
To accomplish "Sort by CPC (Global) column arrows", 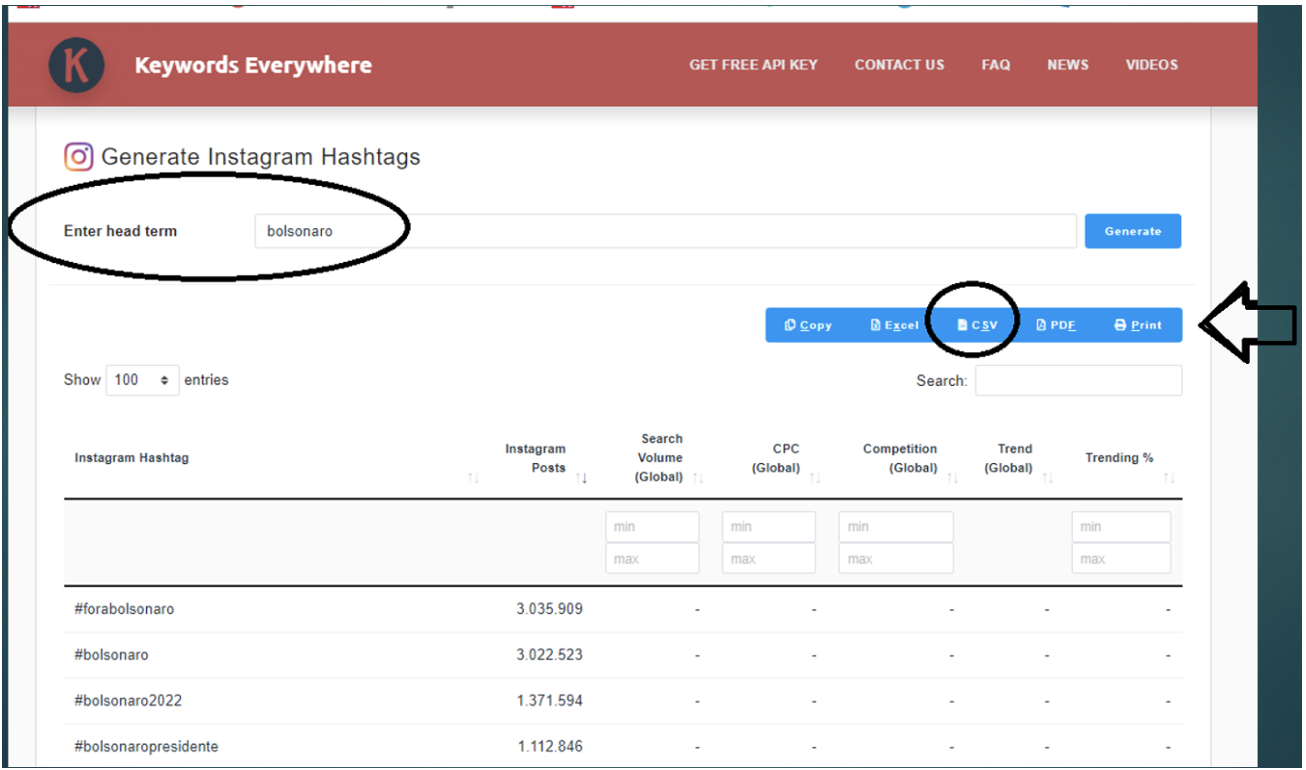I will [x=815, y=479].
